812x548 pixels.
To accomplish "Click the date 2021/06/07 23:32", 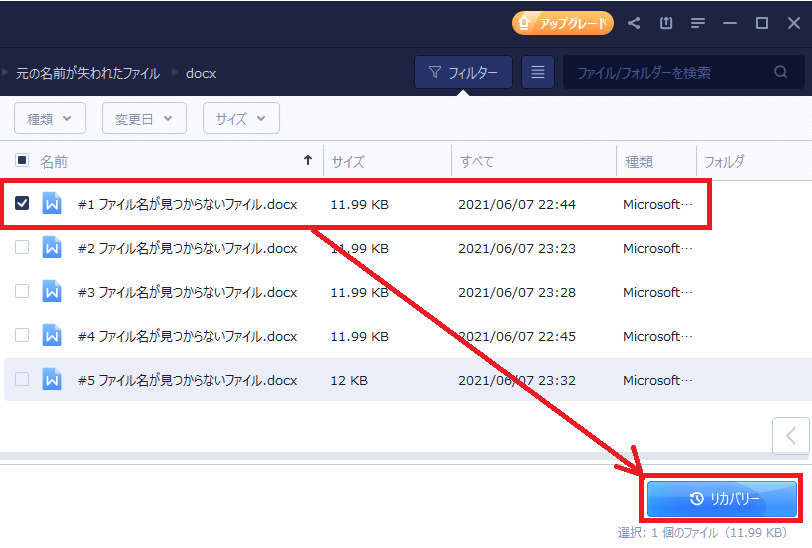I will point(517,381).
